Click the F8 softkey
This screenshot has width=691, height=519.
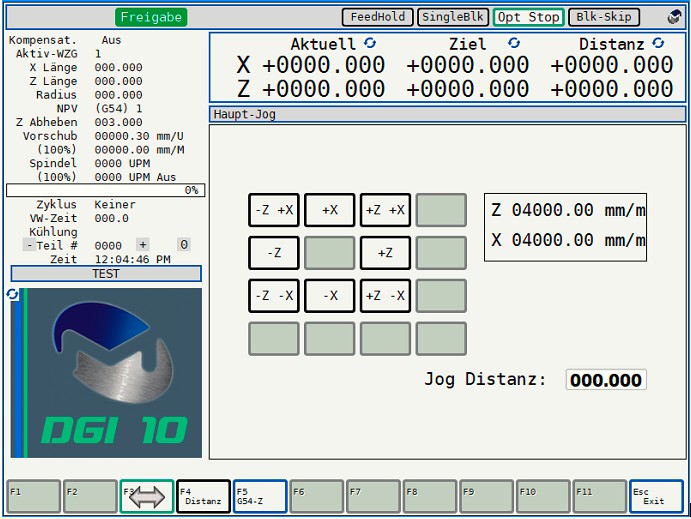tap(430, 497)
